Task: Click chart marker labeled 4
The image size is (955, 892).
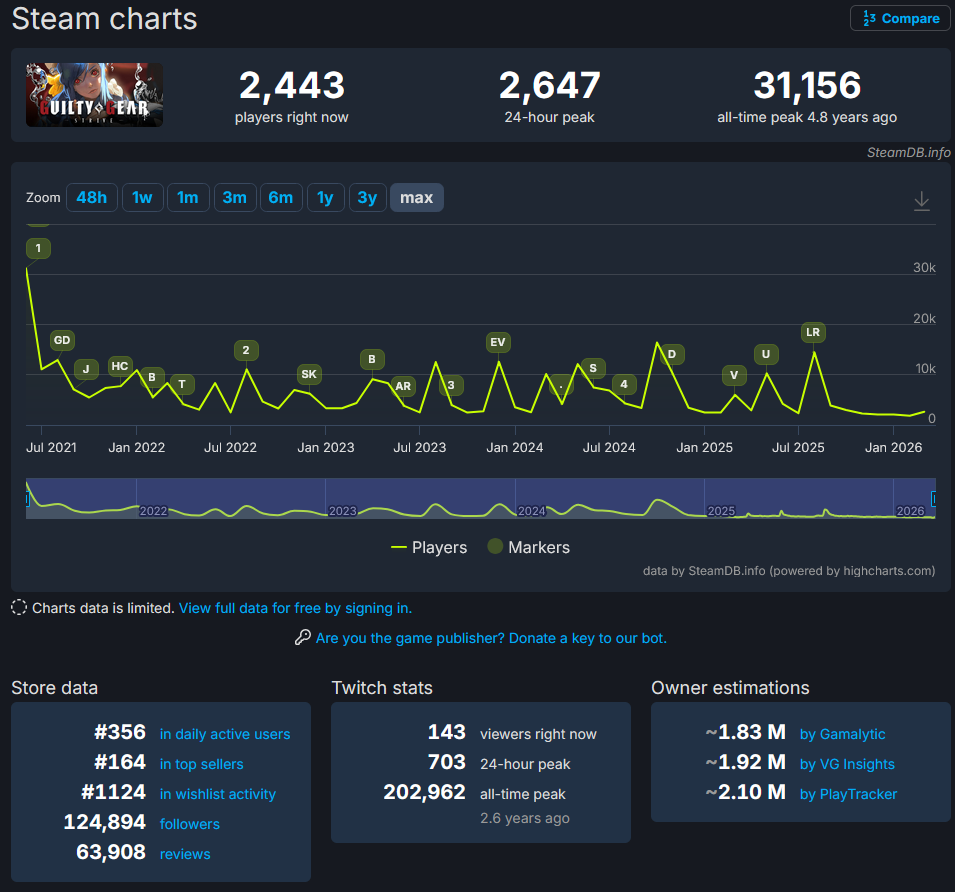Action: coord(624,384)
